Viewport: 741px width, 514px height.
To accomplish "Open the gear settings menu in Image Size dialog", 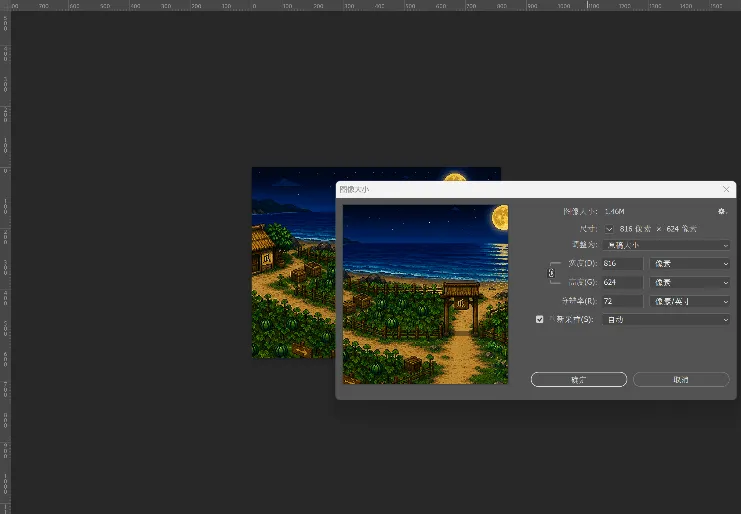I will point(722,211).
